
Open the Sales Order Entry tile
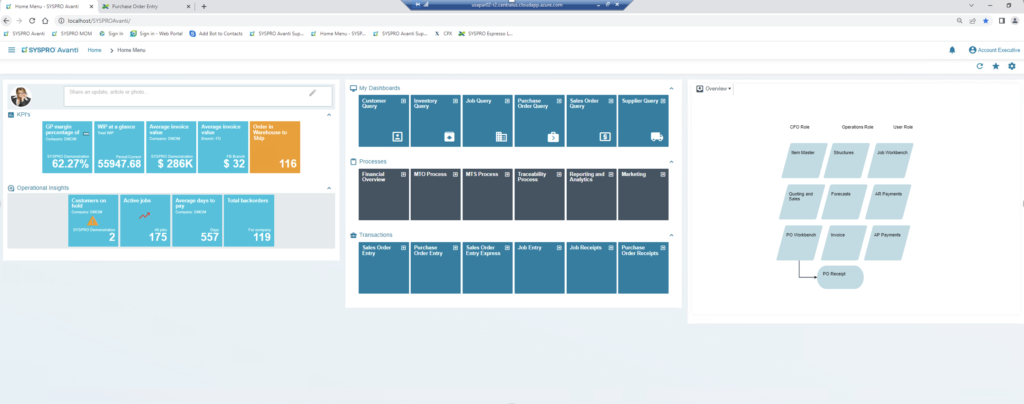pyautogui.click(x=384, y=268)
